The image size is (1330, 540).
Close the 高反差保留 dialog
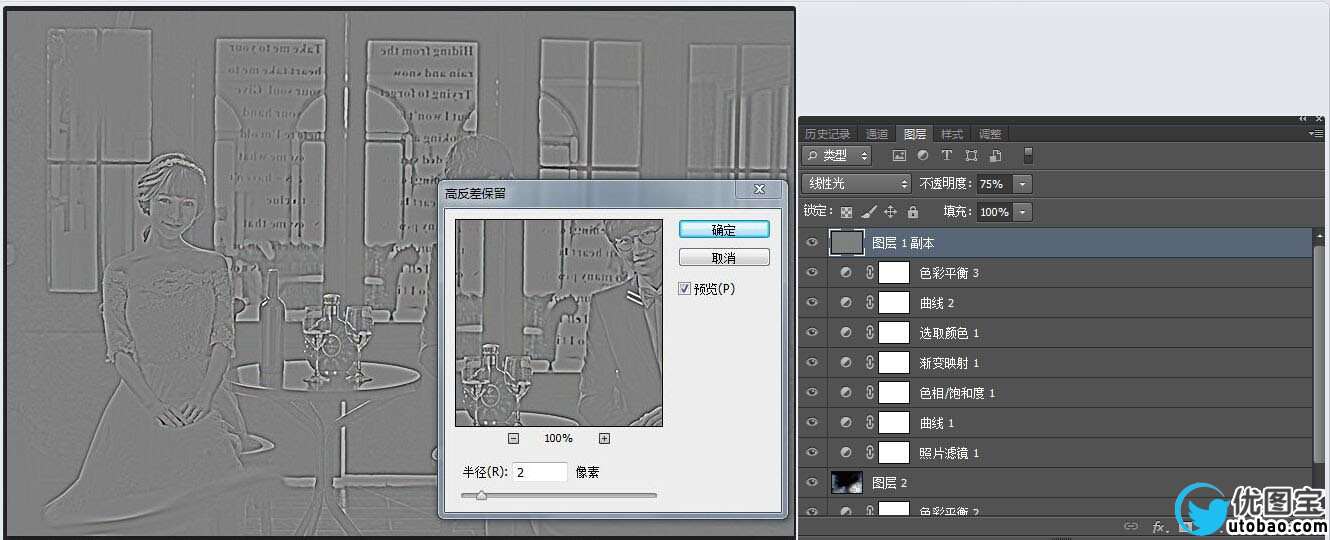(759, 189)
